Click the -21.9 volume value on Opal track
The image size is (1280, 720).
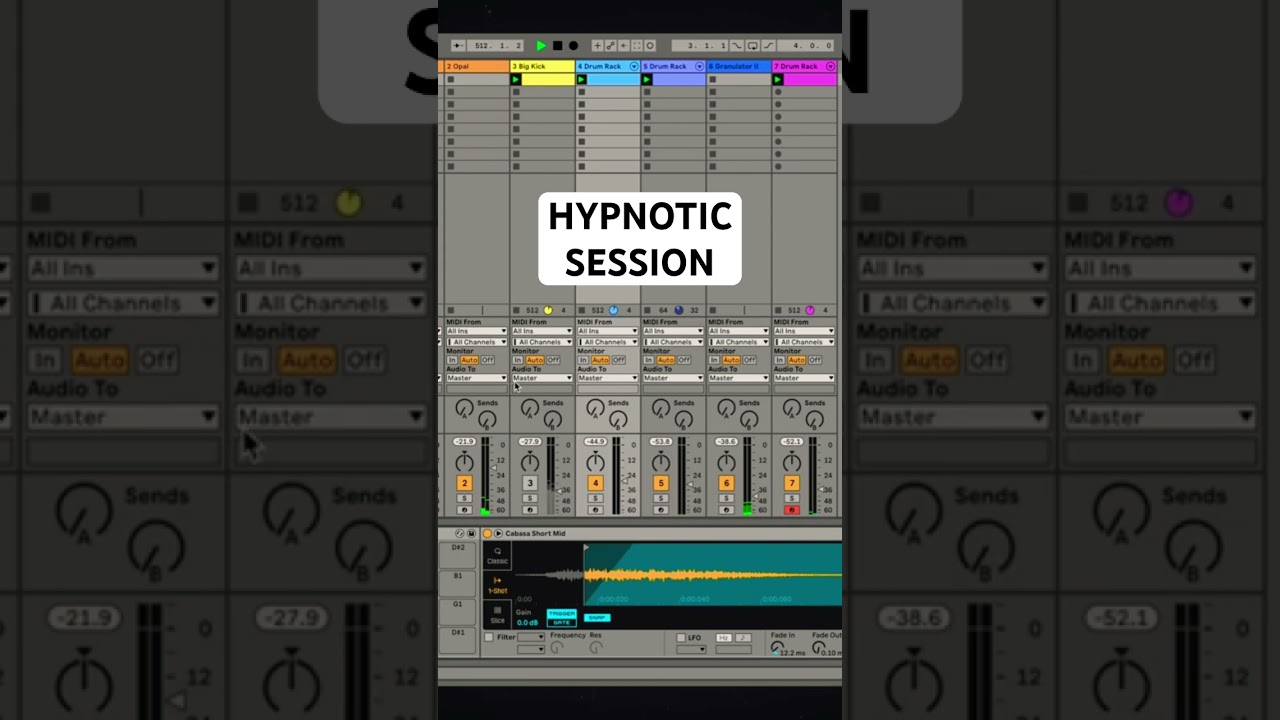click(464, 442)
